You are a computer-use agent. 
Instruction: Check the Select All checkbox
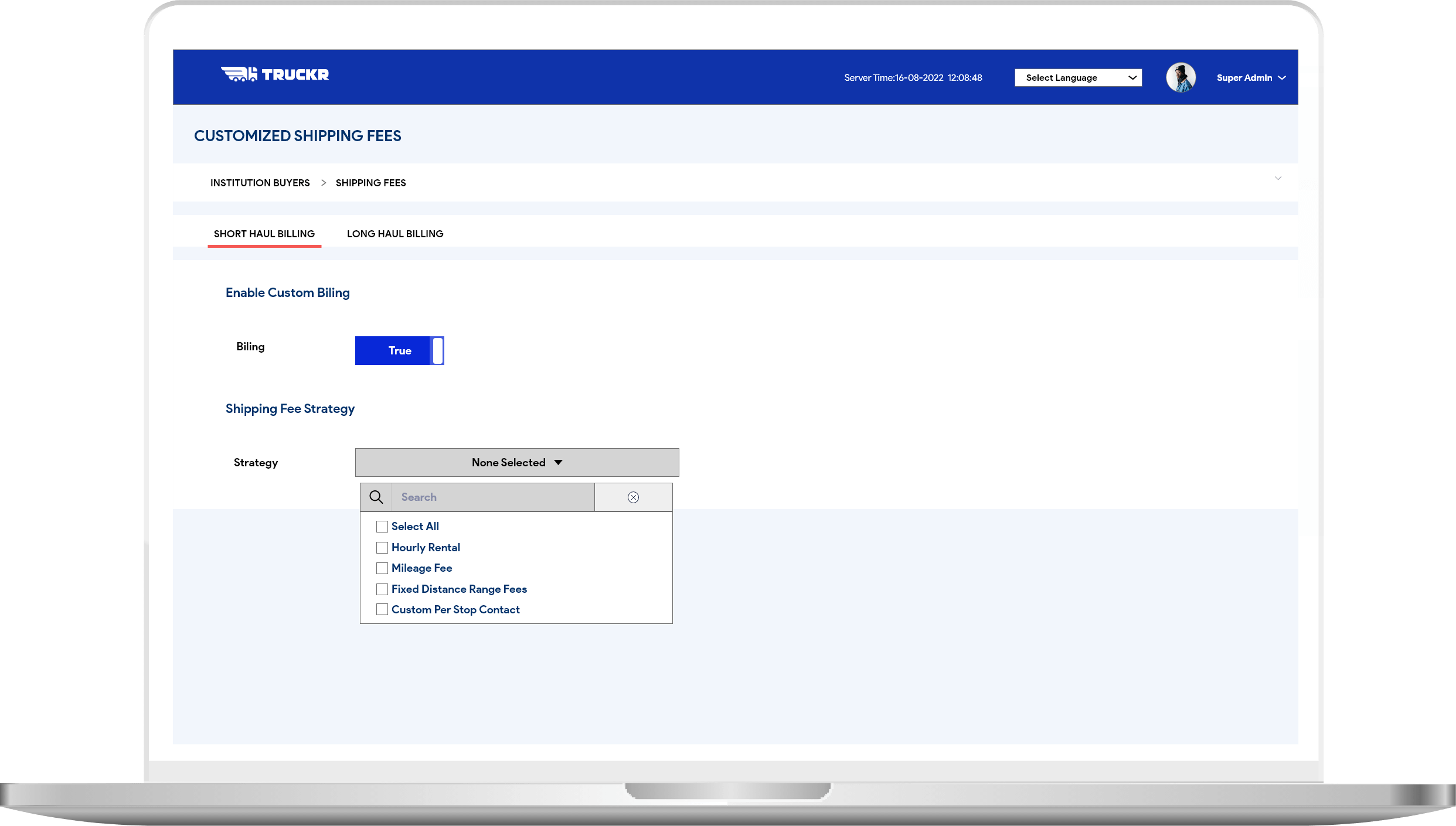[382, 527]
